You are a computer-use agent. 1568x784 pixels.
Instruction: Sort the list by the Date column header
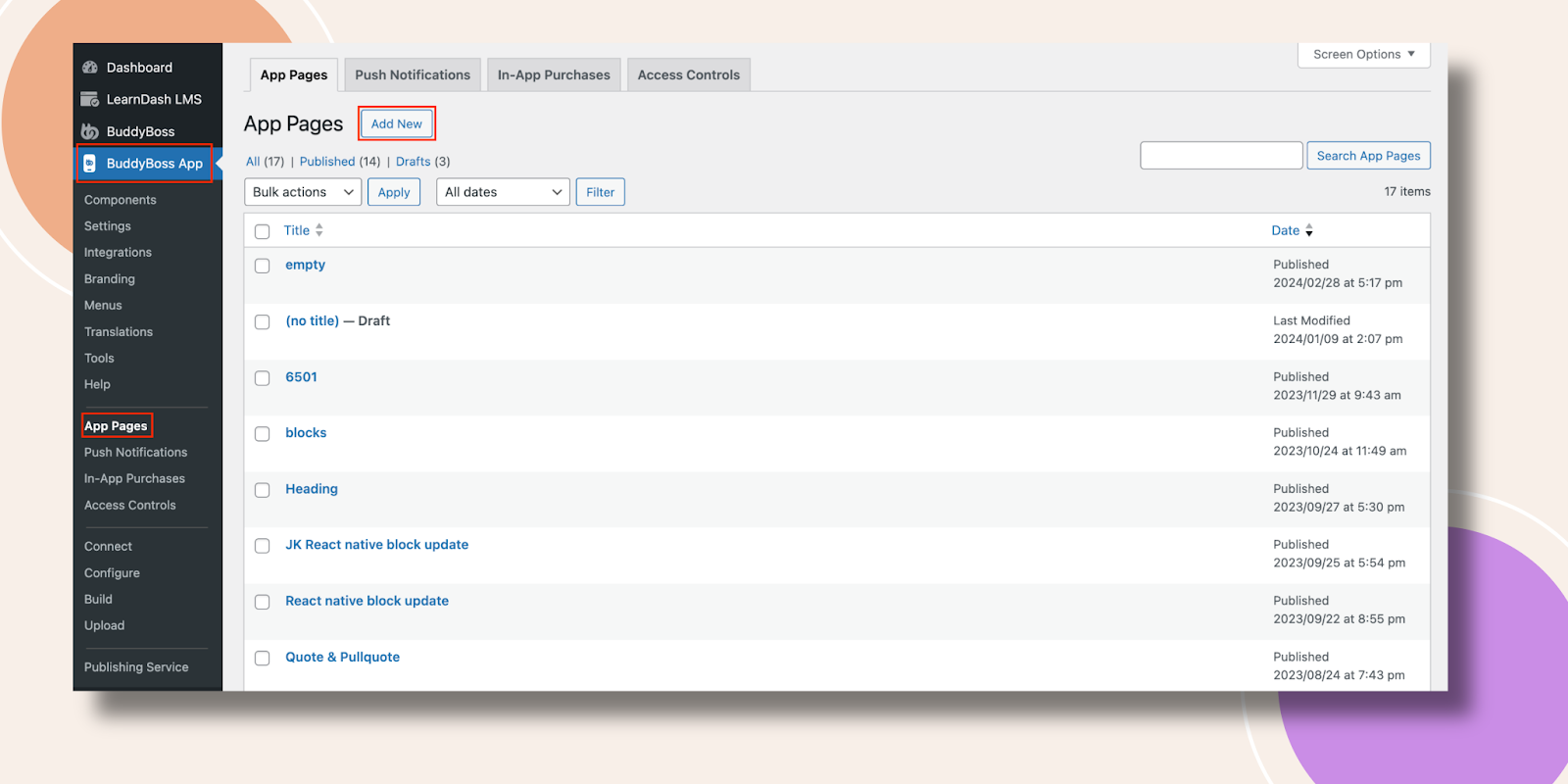[x=1285, y=230]
